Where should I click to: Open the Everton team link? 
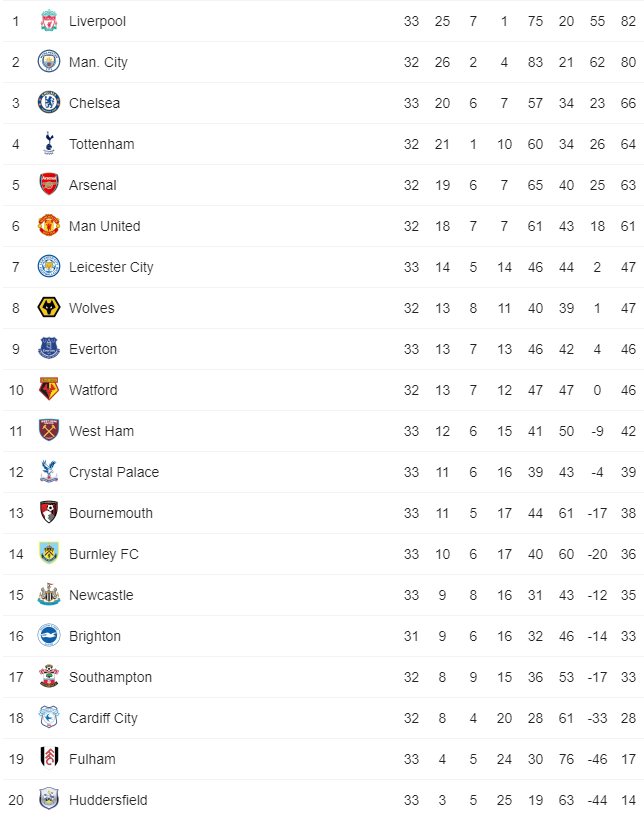coord(93,349)
